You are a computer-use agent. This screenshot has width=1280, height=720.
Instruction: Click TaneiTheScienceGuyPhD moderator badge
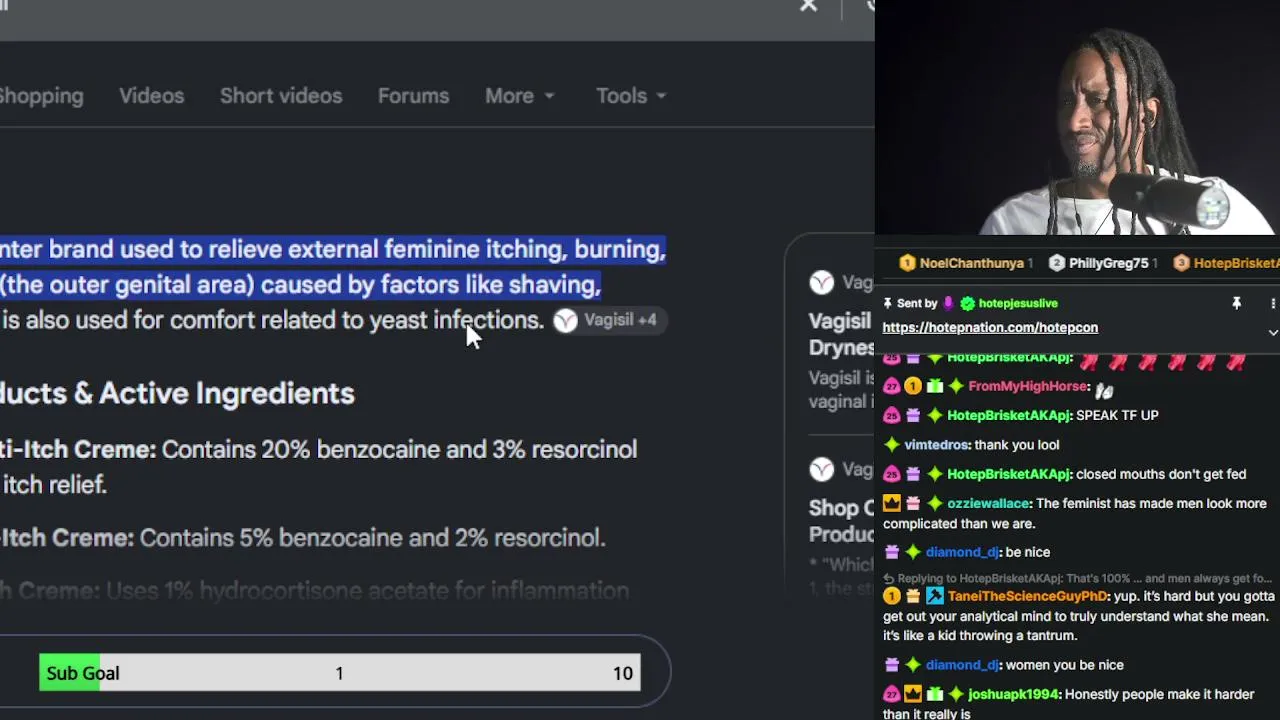click(x=934, y=596)
